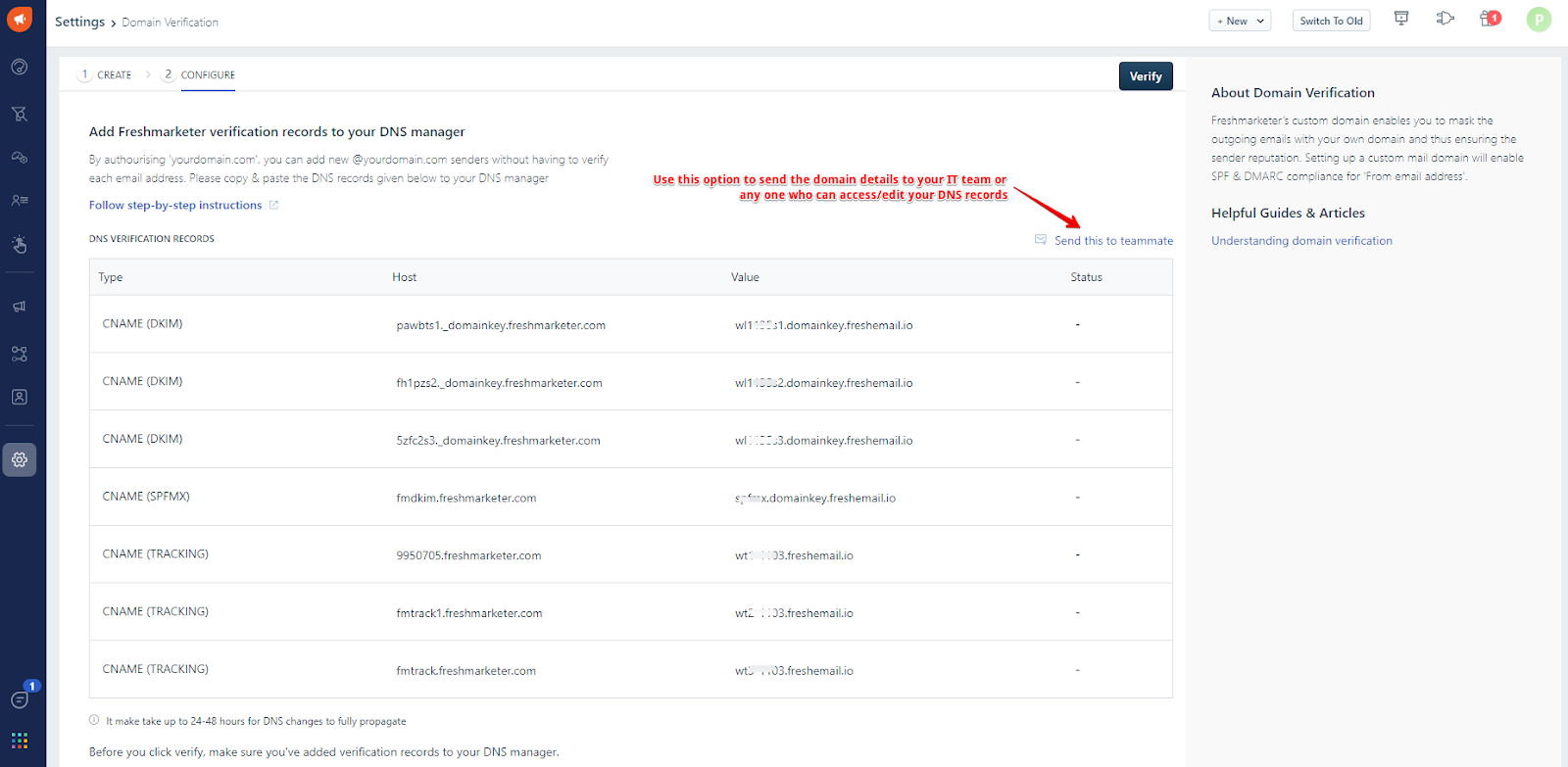Click the Type column header
This screenshot has height=767, width=1568.
coord(111,277)
